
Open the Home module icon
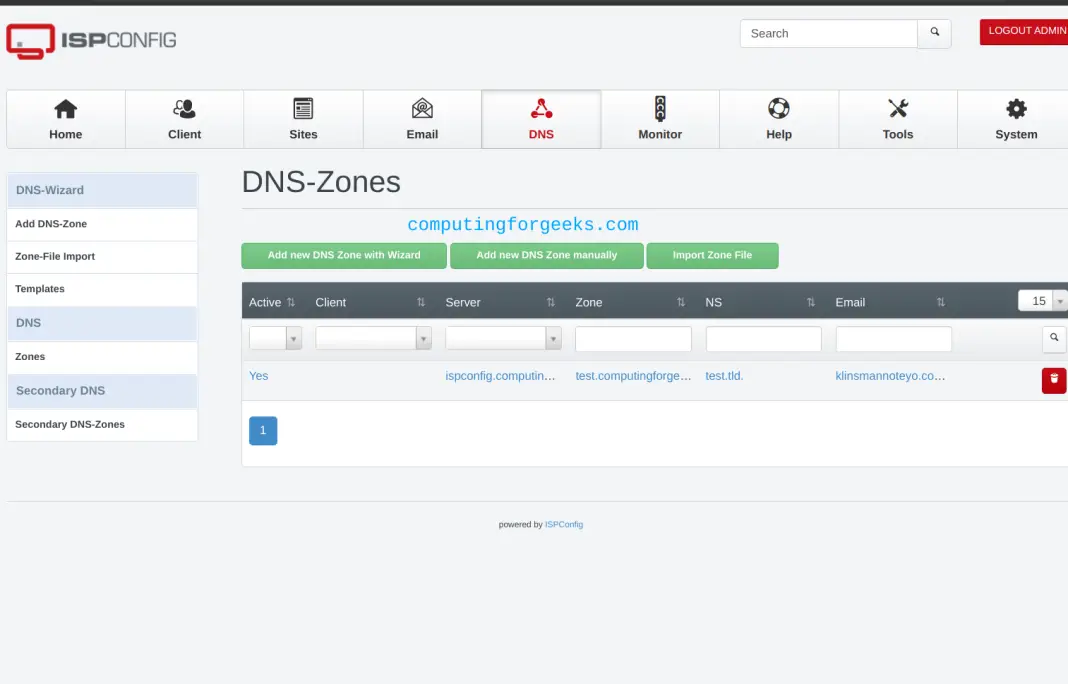point(65,109)
